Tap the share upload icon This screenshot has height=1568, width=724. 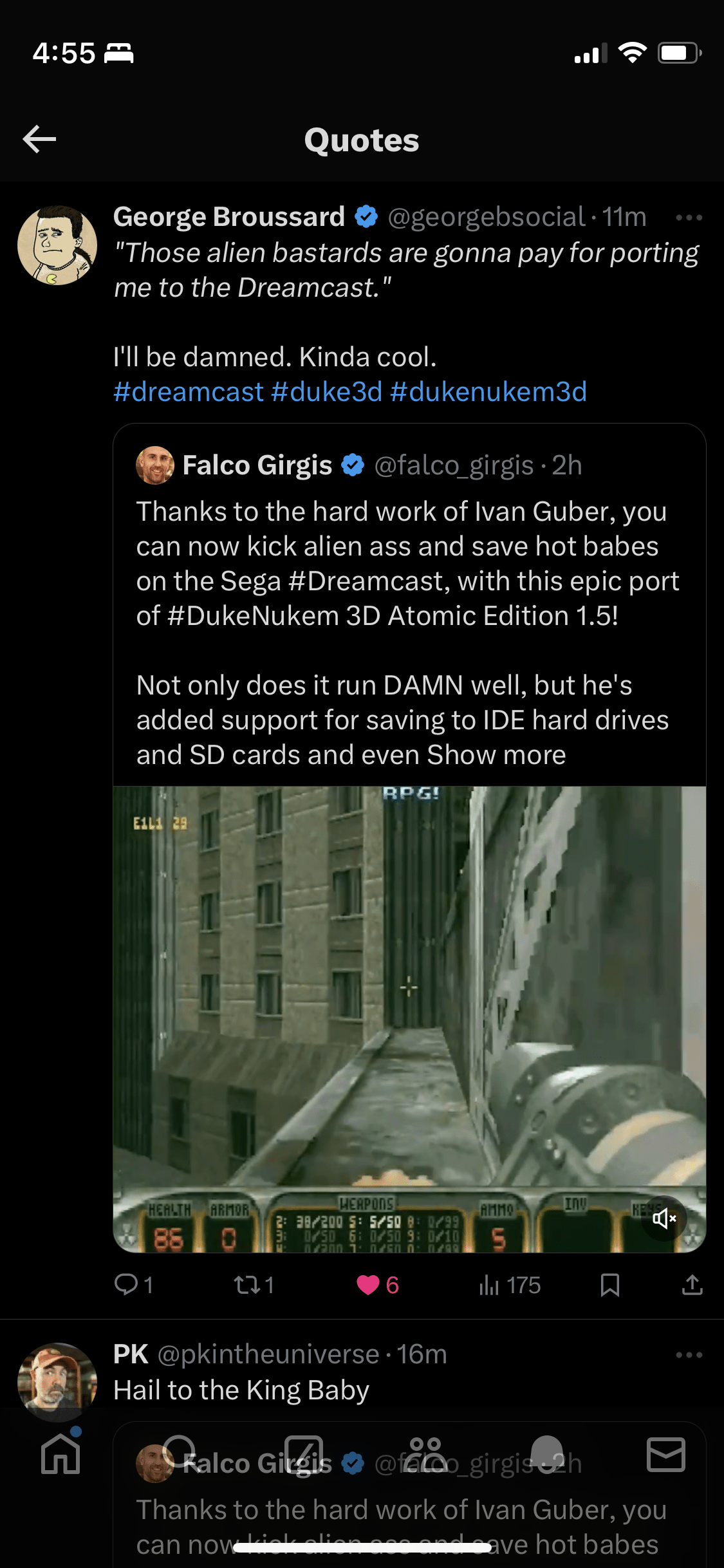click(692, 1285)
